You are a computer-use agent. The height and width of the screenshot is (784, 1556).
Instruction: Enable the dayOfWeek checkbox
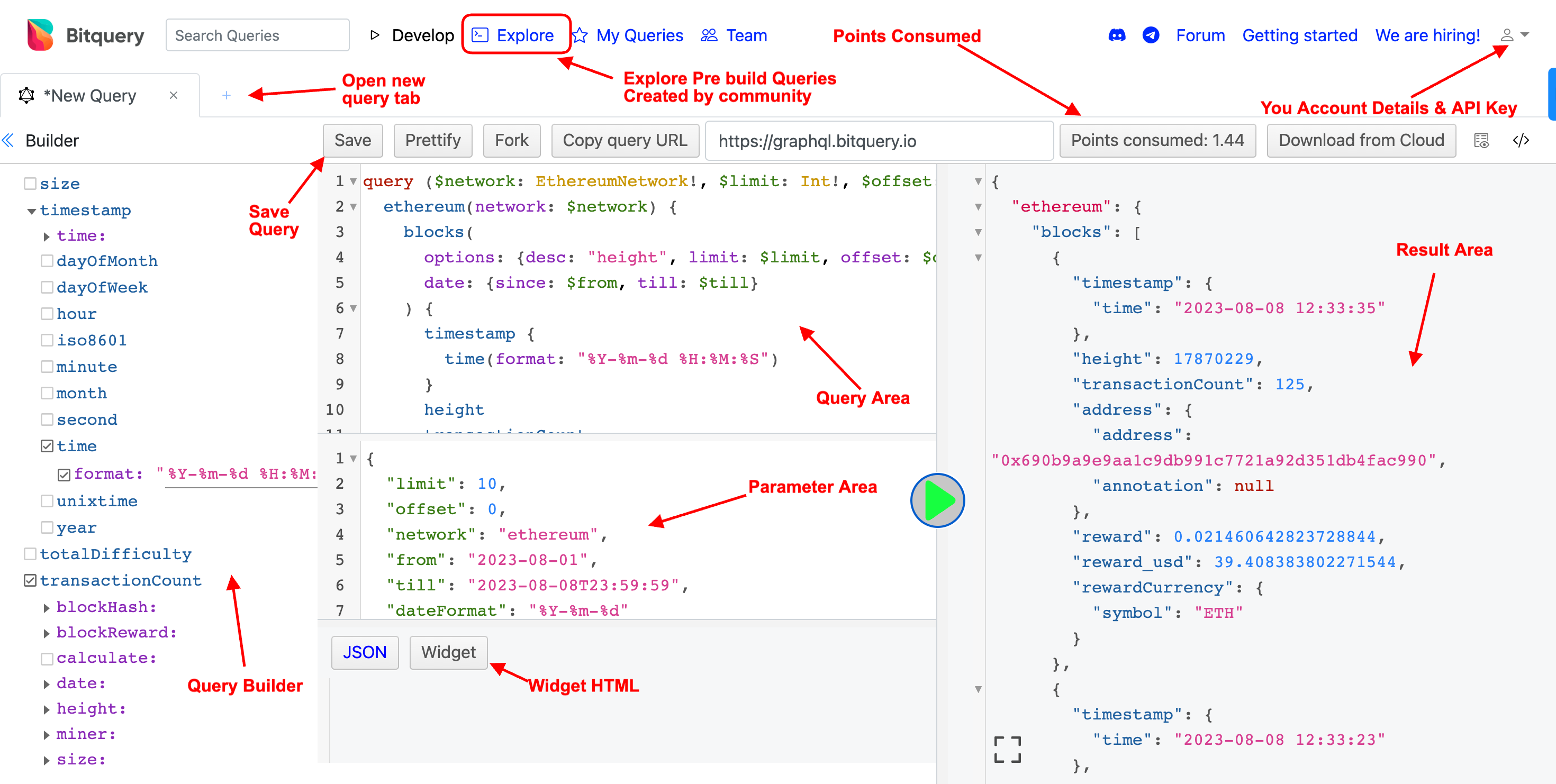[x=47, y=287]
